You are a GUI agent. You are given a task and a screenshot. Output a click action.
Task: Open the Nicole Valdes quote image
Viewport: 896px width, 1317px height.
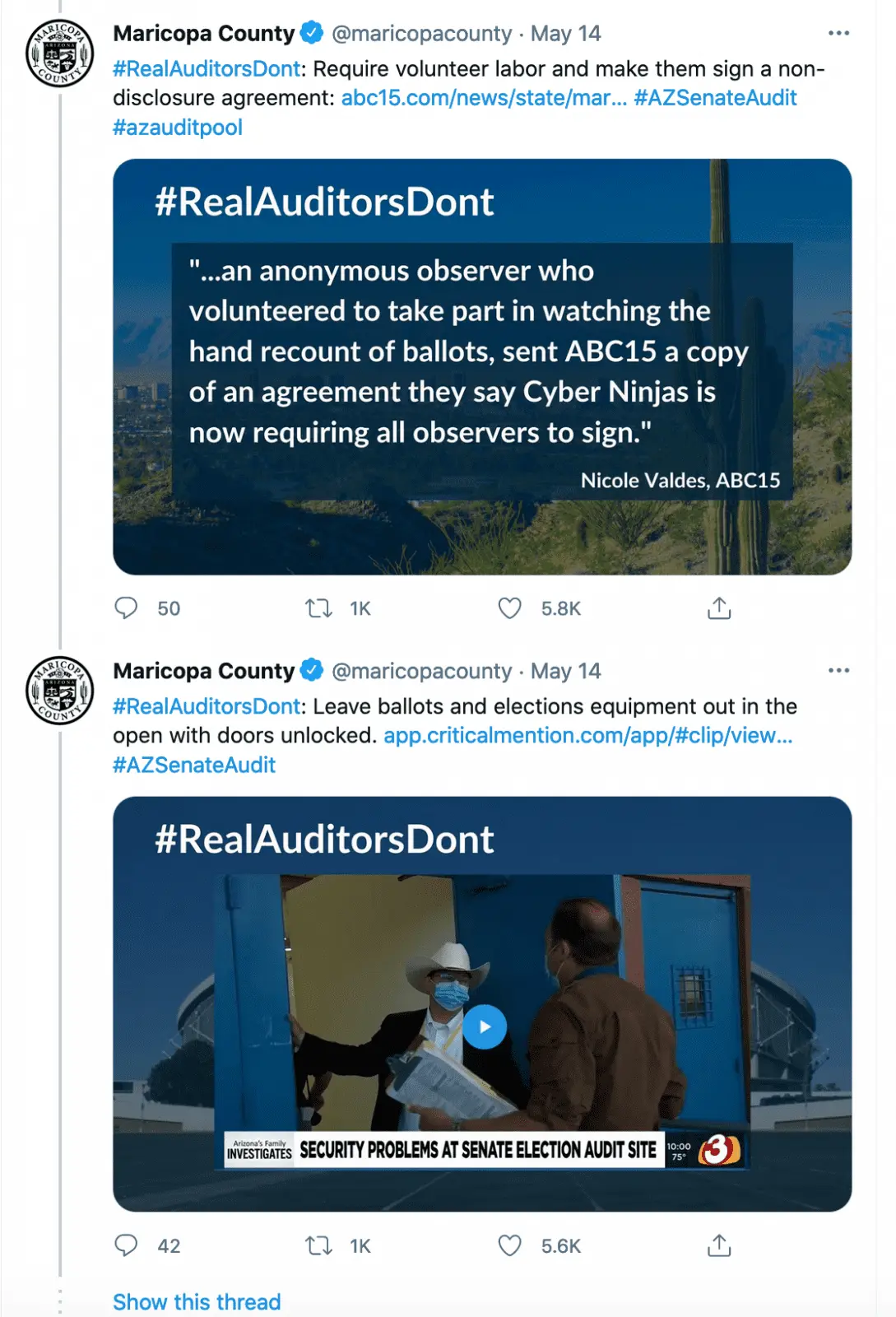point(482,366)
